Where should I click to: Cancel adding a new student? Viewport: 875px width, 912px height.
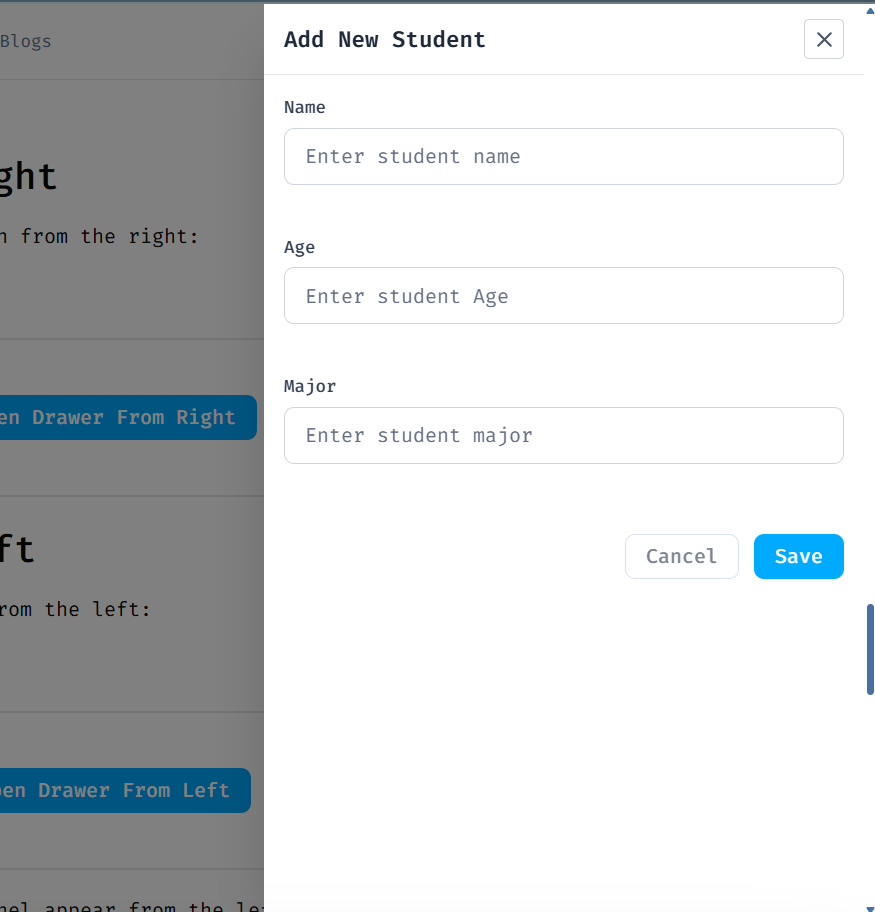[x=681, y=556]
